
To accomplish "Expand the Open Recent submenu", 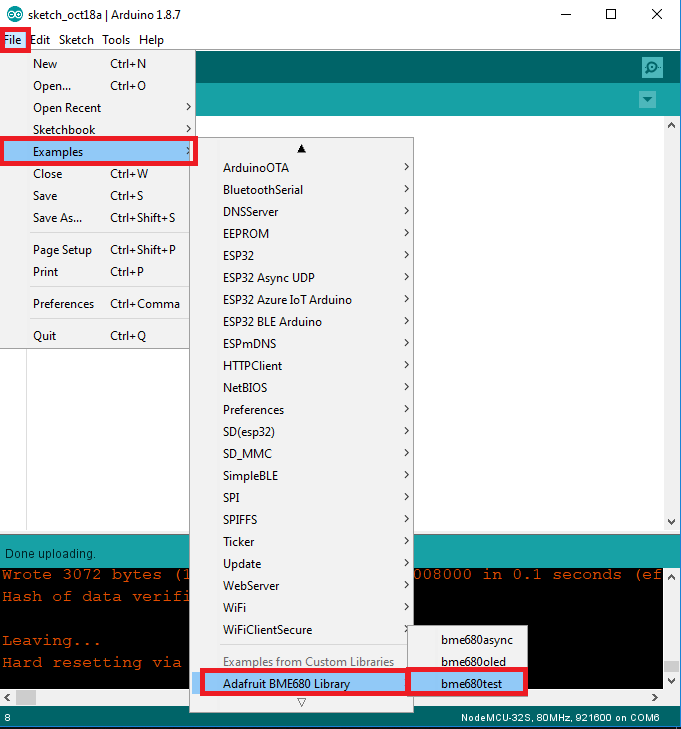I will (x=98, y=108).
